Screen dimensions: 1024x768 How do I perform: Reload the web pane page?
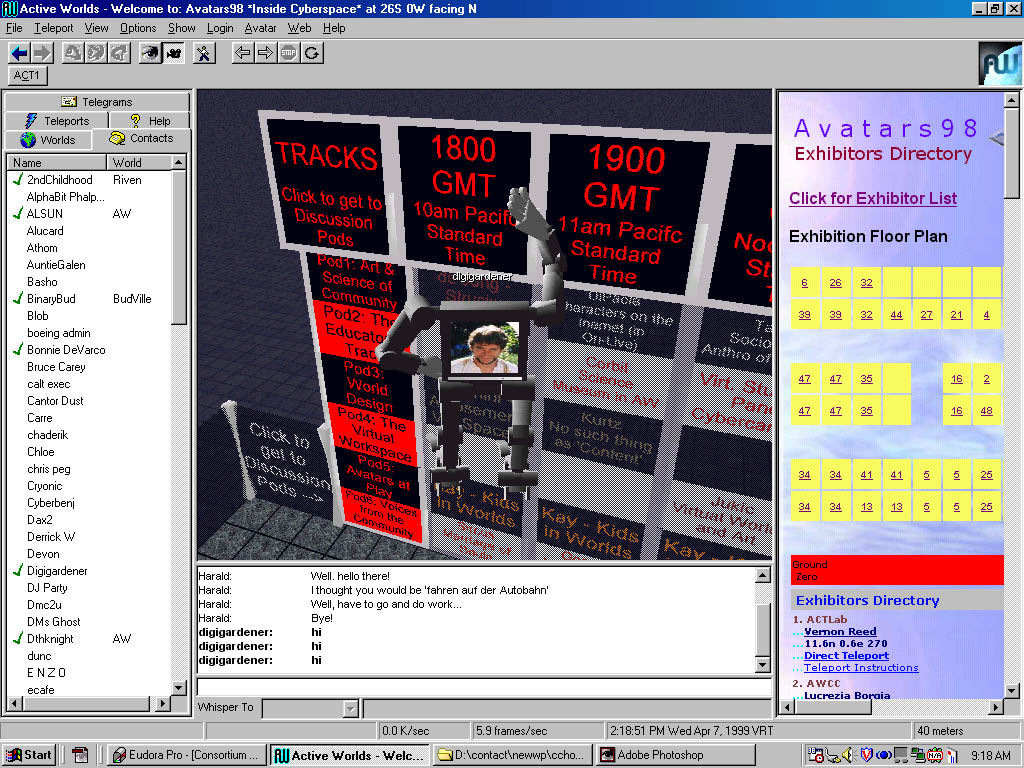pos(312,53)
